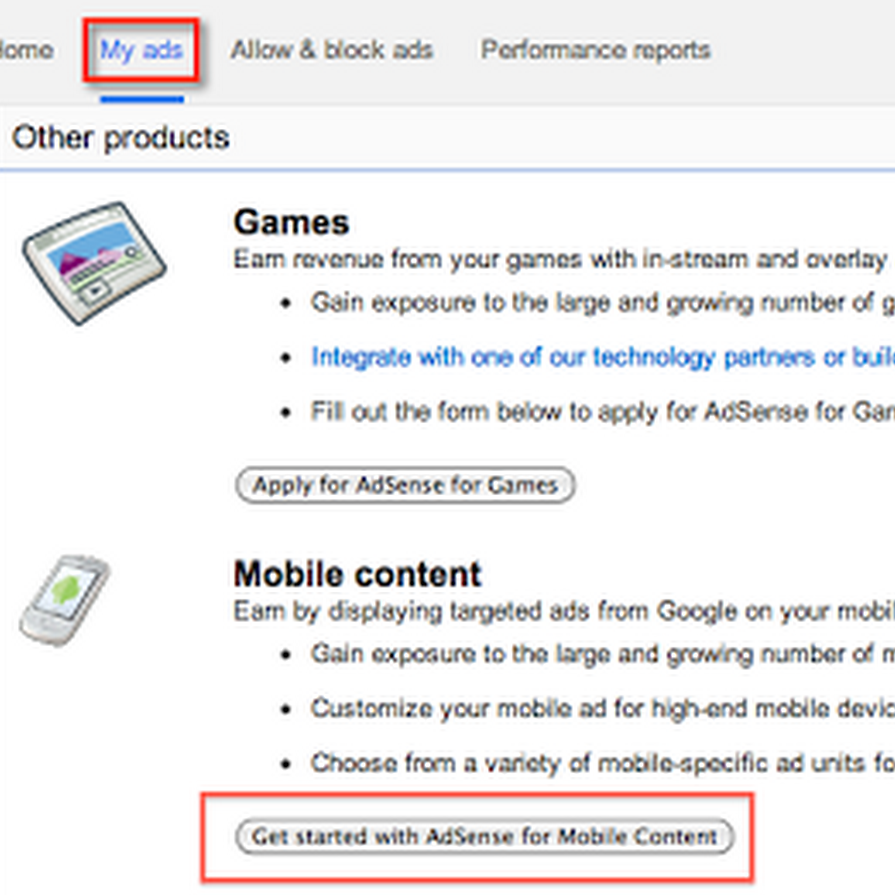
Task: Click Get started with AdSense for Mobile Content
Action: coord(484,836)
